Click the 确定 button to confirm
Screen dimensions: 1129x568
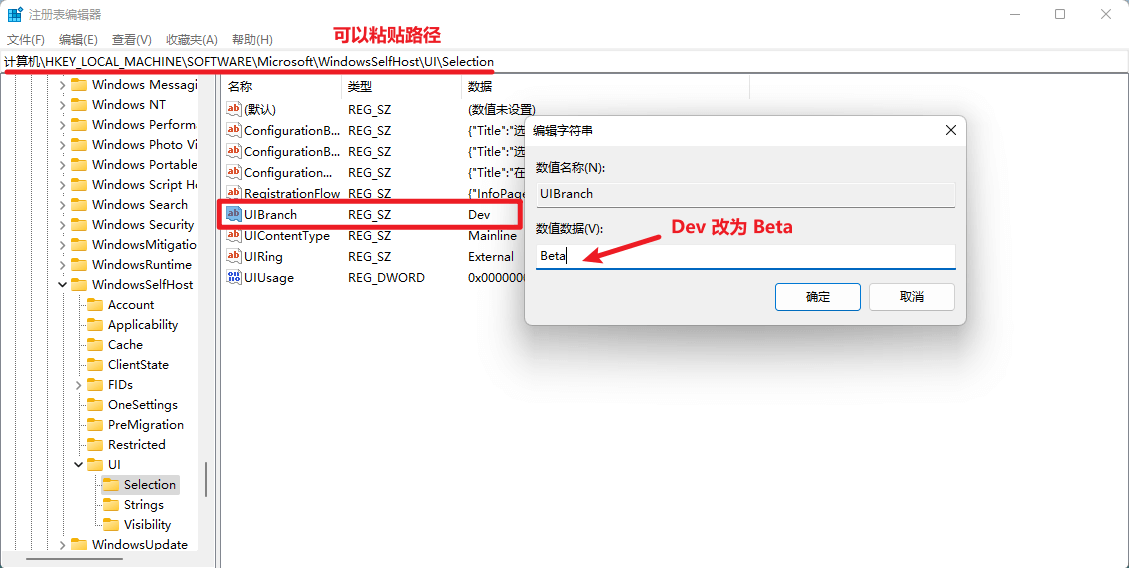817,297
